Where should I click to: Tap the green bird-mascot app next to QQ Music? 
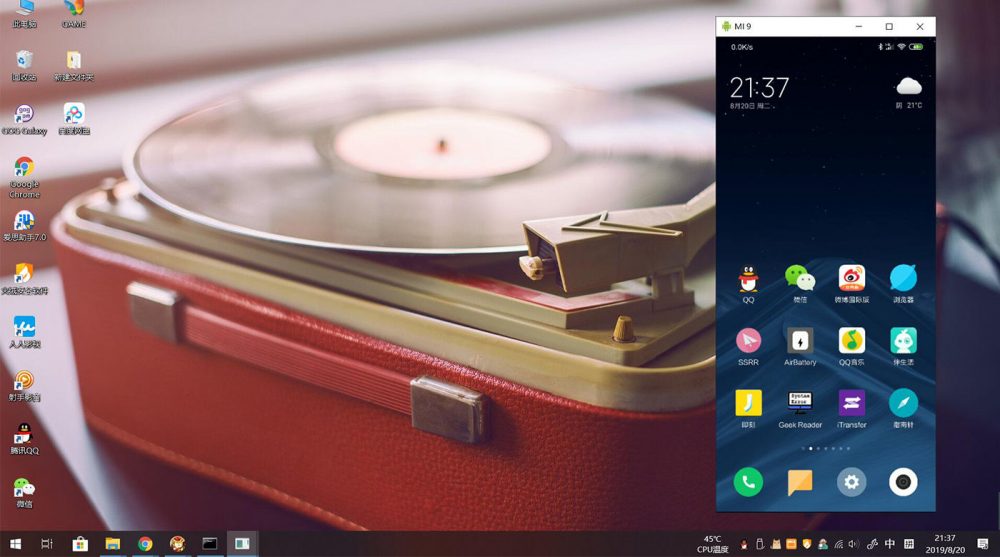click(903, 341)
